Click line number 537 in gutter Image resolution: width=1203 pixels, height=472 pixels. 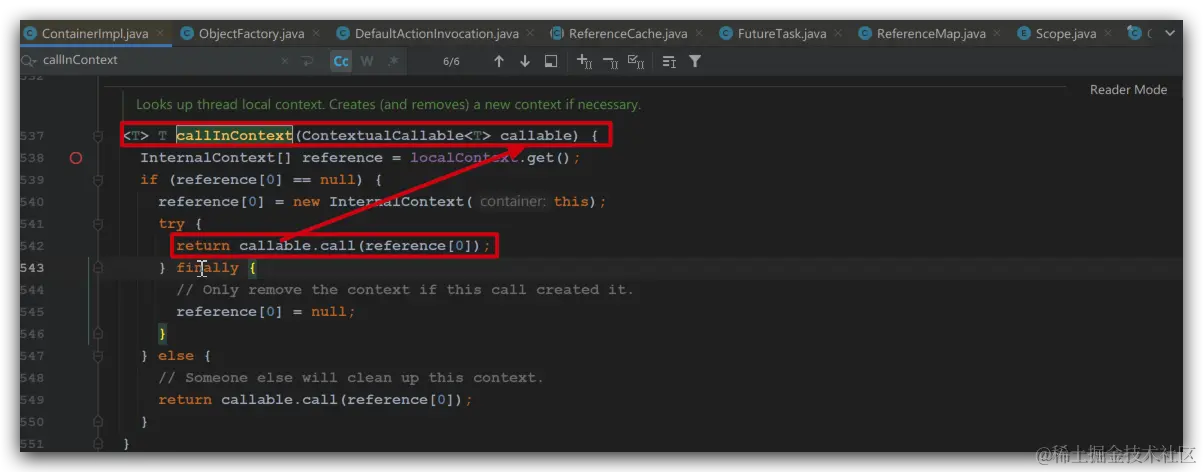[32, 136]
